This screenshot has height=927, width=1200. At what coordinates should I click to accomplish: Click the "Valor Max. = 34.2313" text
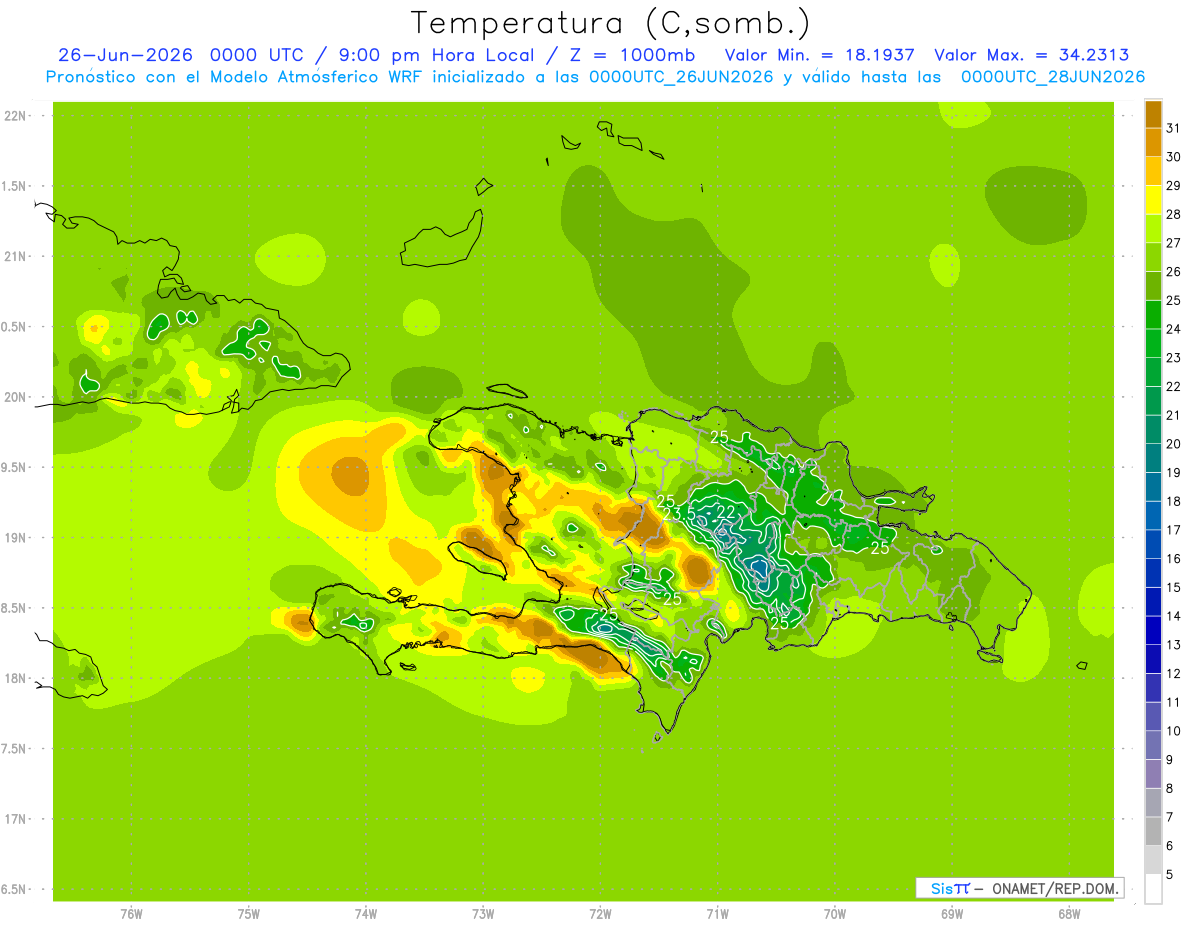tap(1032, 55)
